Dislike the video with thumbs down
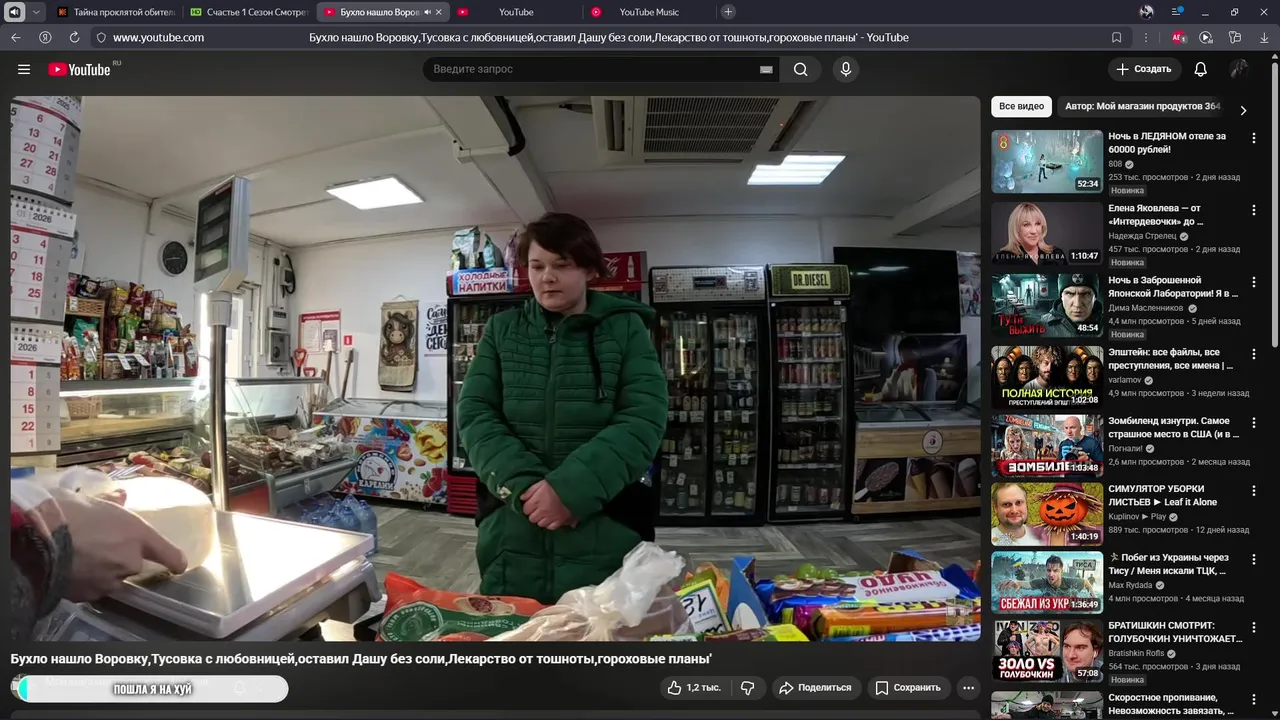 pos(747,688)
